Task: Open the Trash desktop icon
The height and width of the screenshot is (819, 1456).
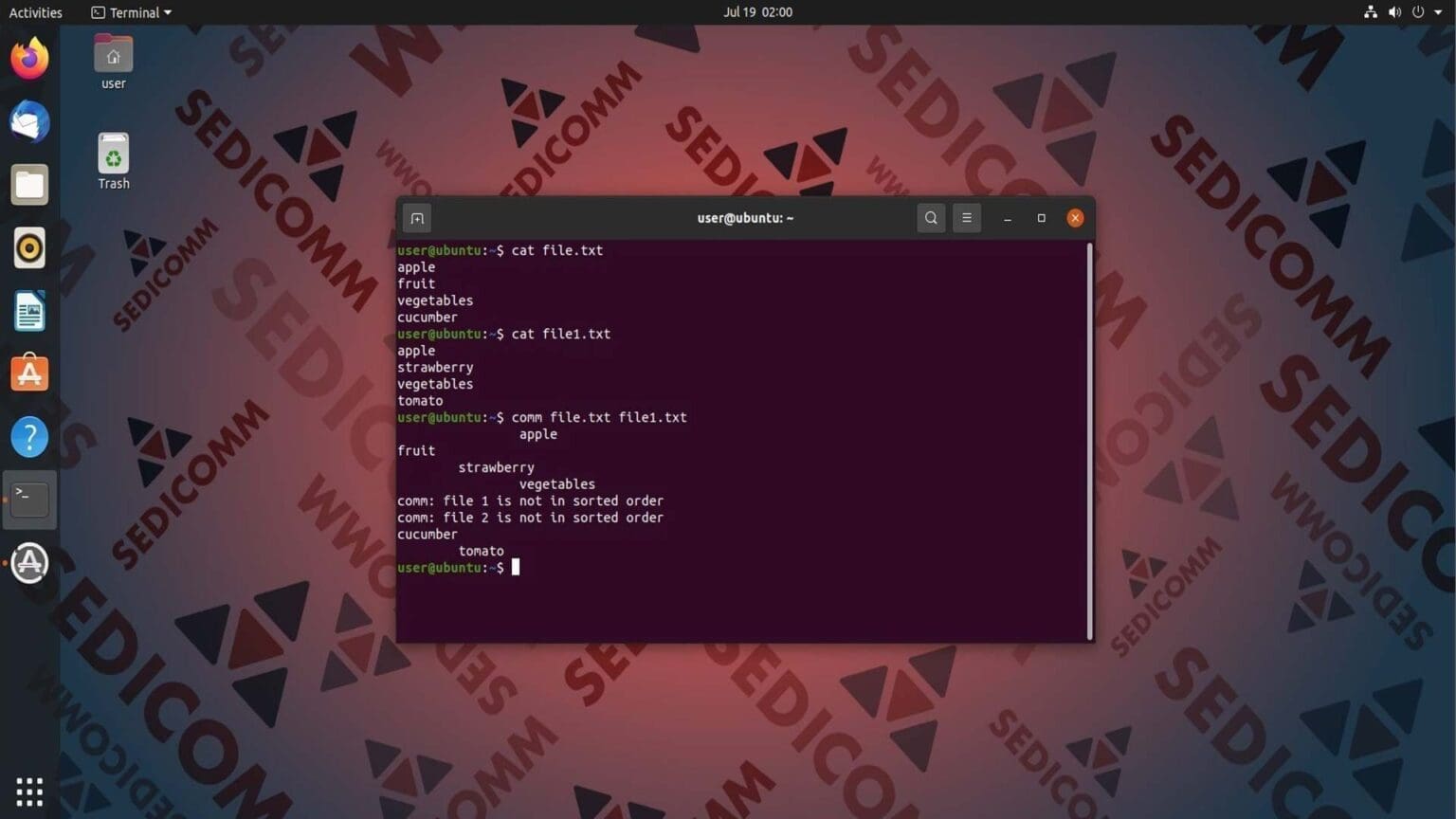Action: point(114,161)
